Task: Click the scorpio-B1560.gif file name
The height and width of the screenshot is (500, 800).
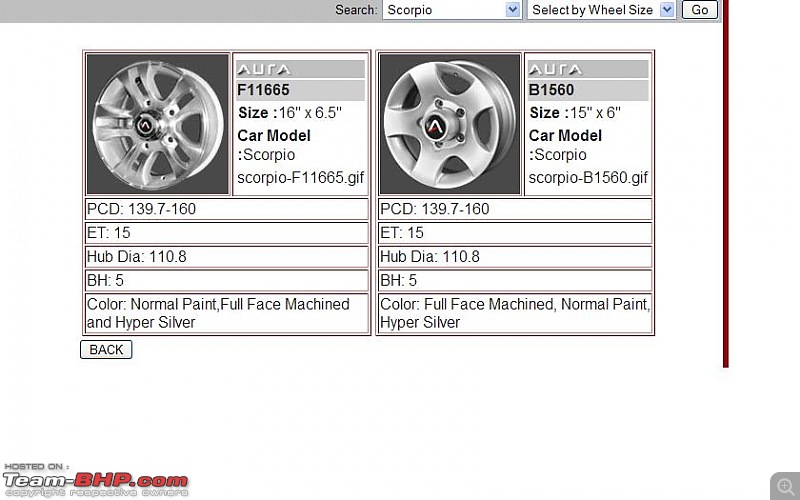Action: pyautogui.click(x=588, y=178)
